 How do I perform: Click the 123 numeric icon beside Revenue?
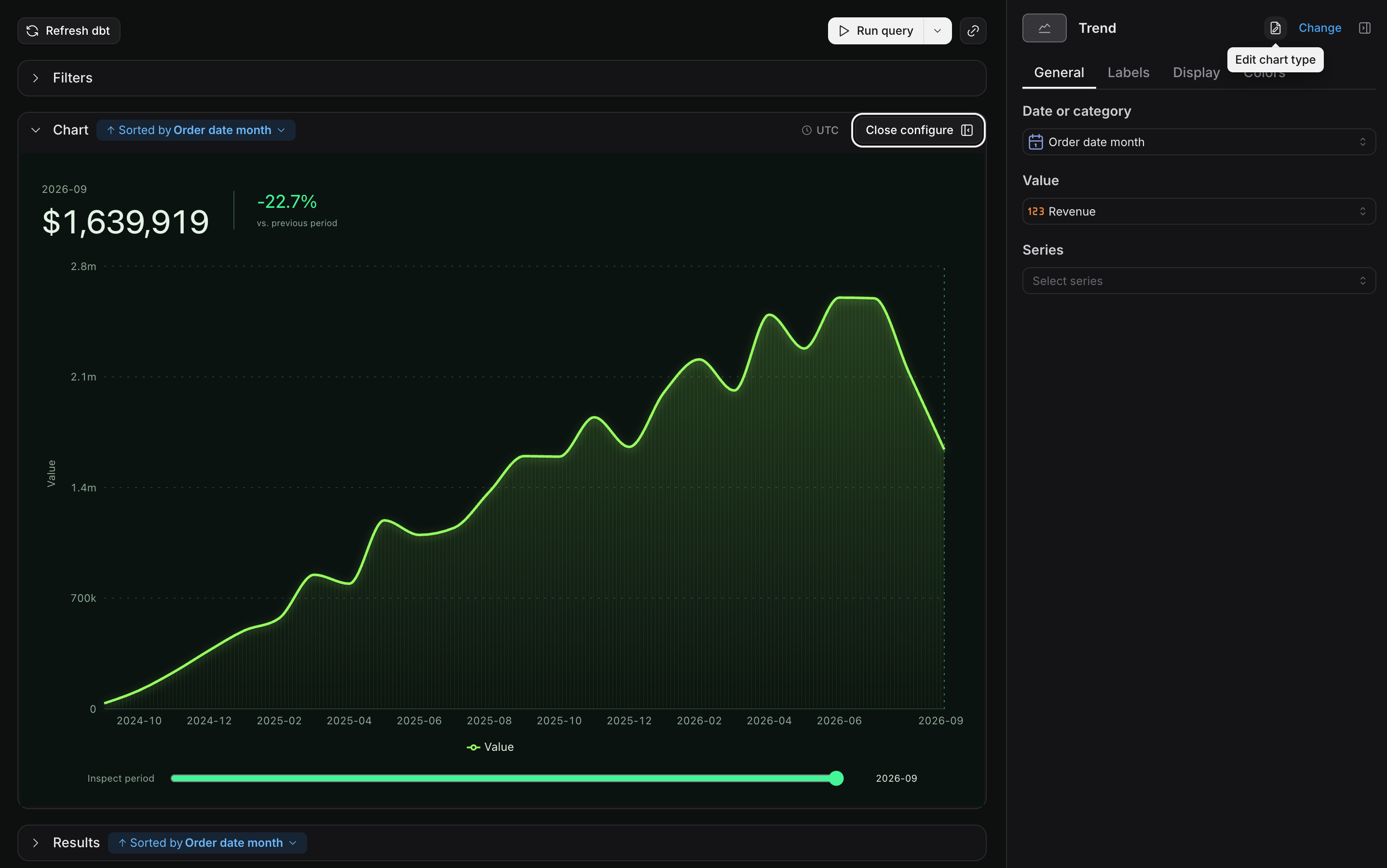pos(1035,211)
